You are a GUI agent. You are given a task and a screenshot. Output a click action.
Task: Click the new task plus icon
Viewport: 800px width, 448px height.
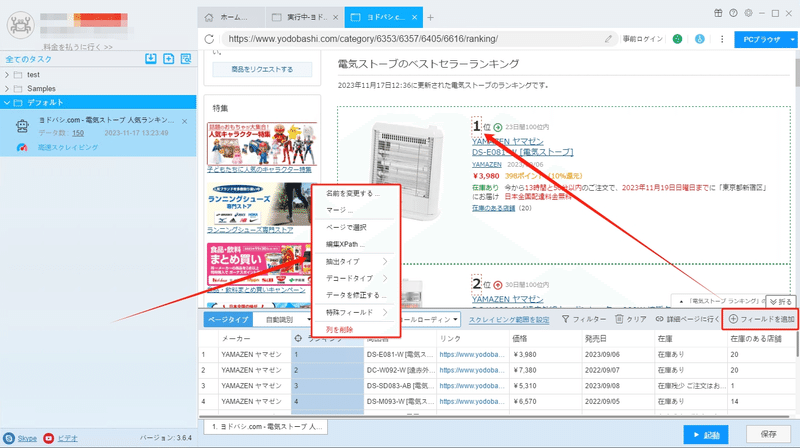[x=168, y=59]
